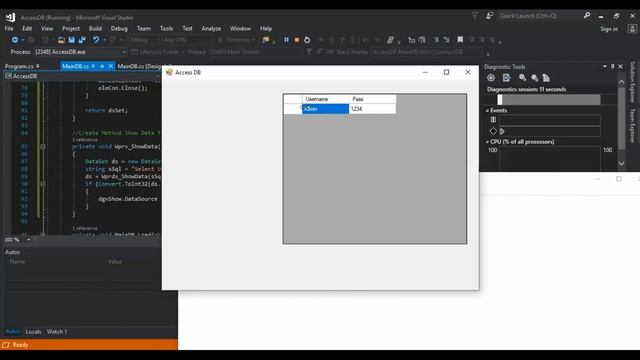This screenshot has width=640, height=360.
Task: Click the Save toolbar icon
Action: pos(71,40)
